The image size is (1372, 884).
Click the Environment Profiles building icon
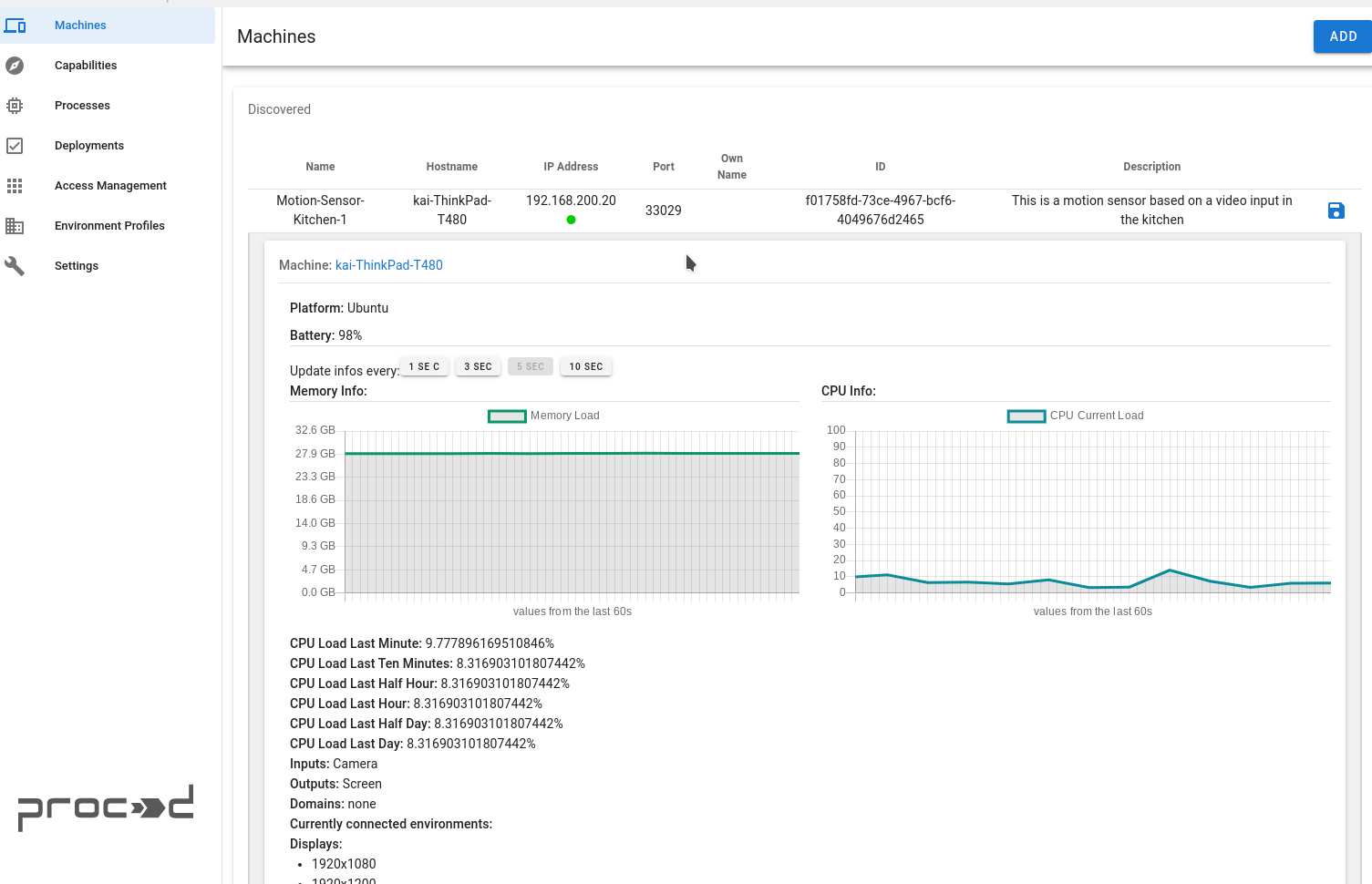[15, 226]
